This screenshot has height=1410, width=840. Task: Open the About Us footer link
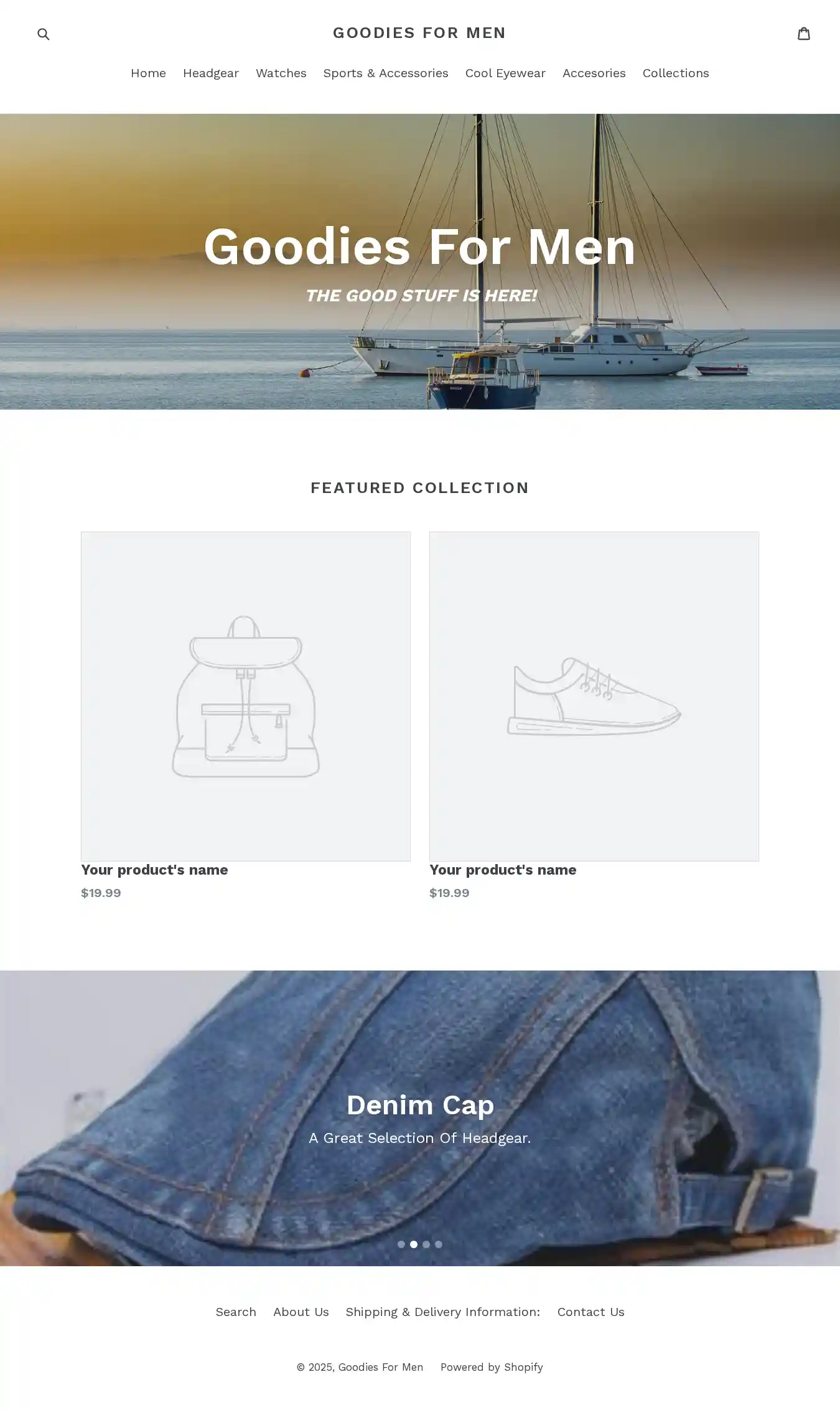click(x=301, y=1312)
